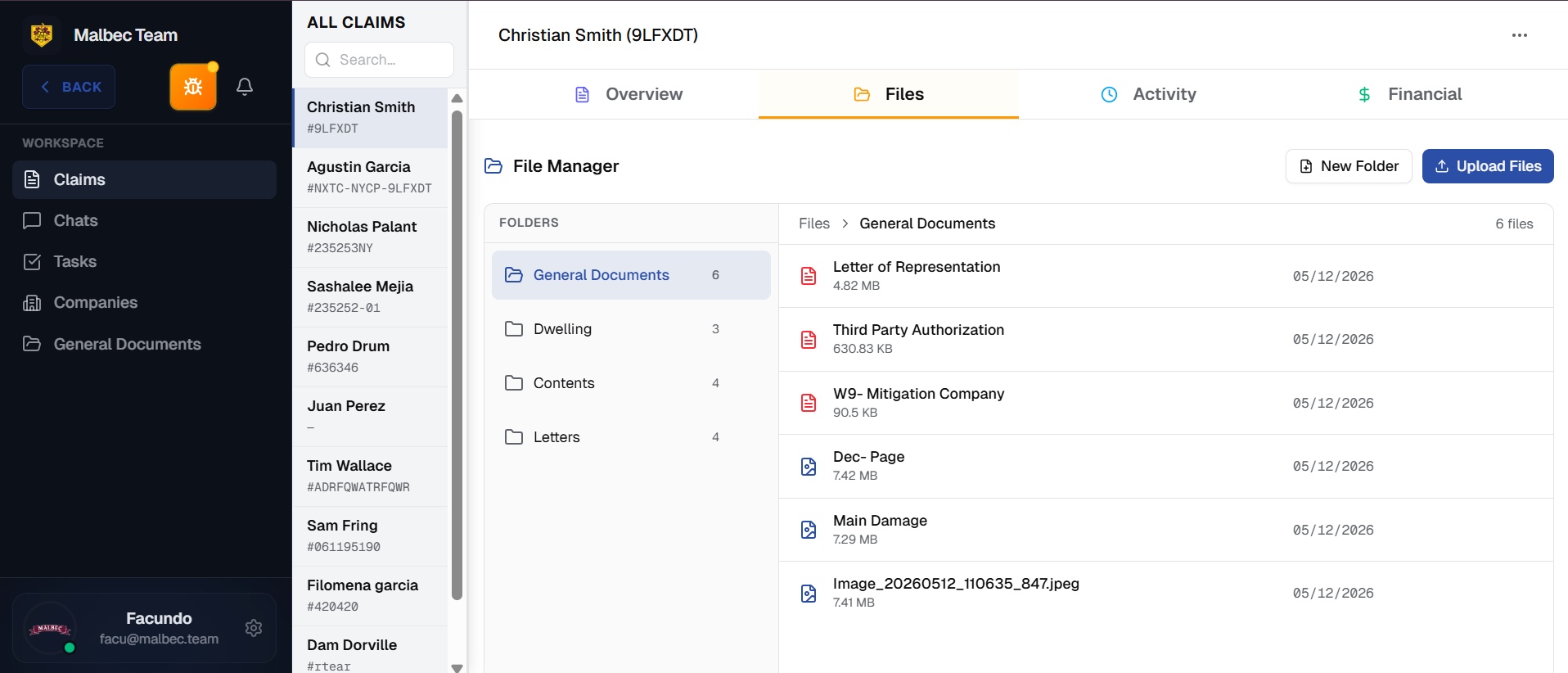Click the Dwelling folder icon
Screen dimensions: 1568x673
(514, 329)
